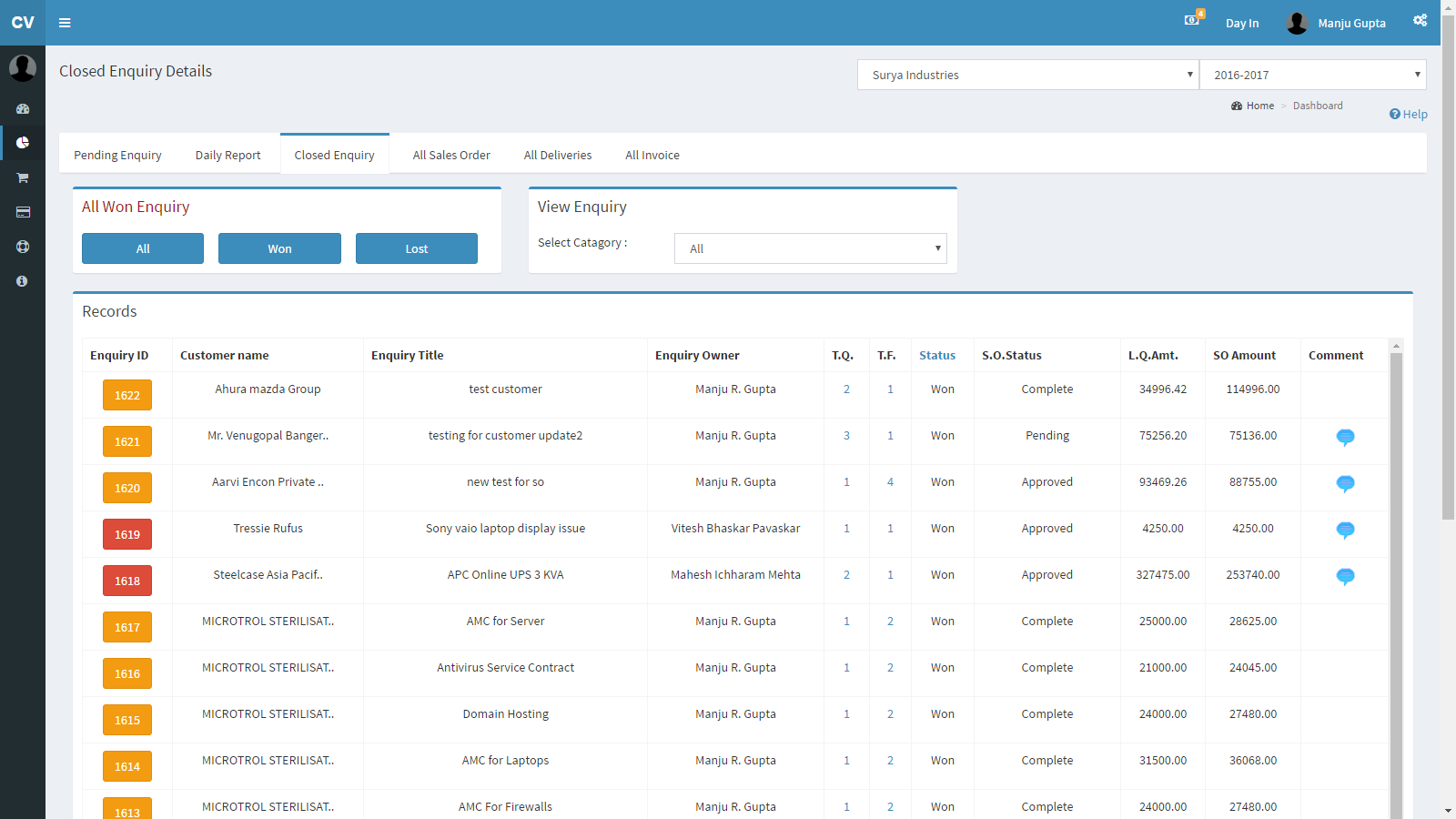Viewport: 1456px width, 819px height.
Task: Open enquiry ID 1622 button
Action: pos(127,395)
